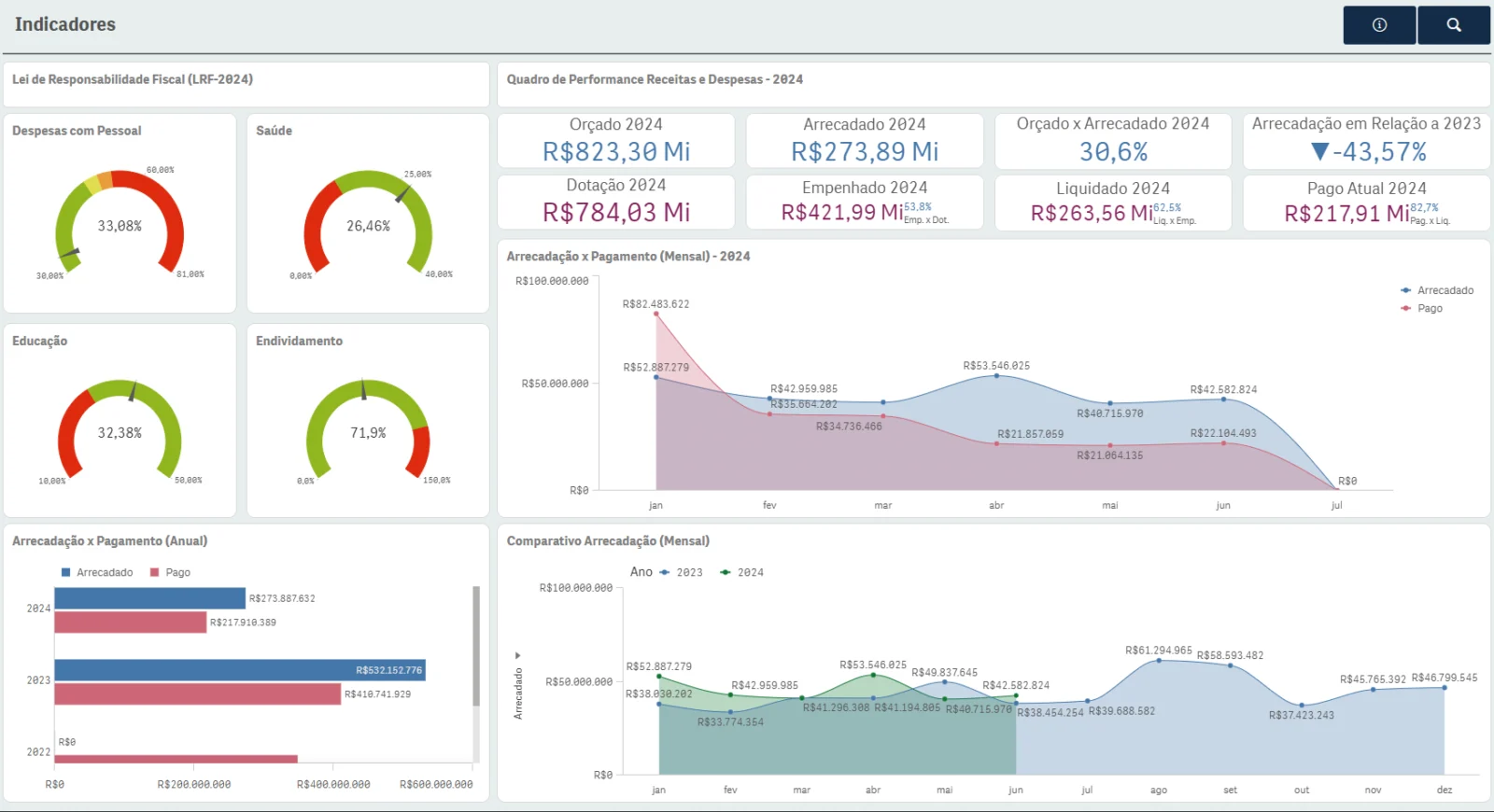Click the red Pago legend square in annual chart
1494x812 pixels.
click(155, 572)
